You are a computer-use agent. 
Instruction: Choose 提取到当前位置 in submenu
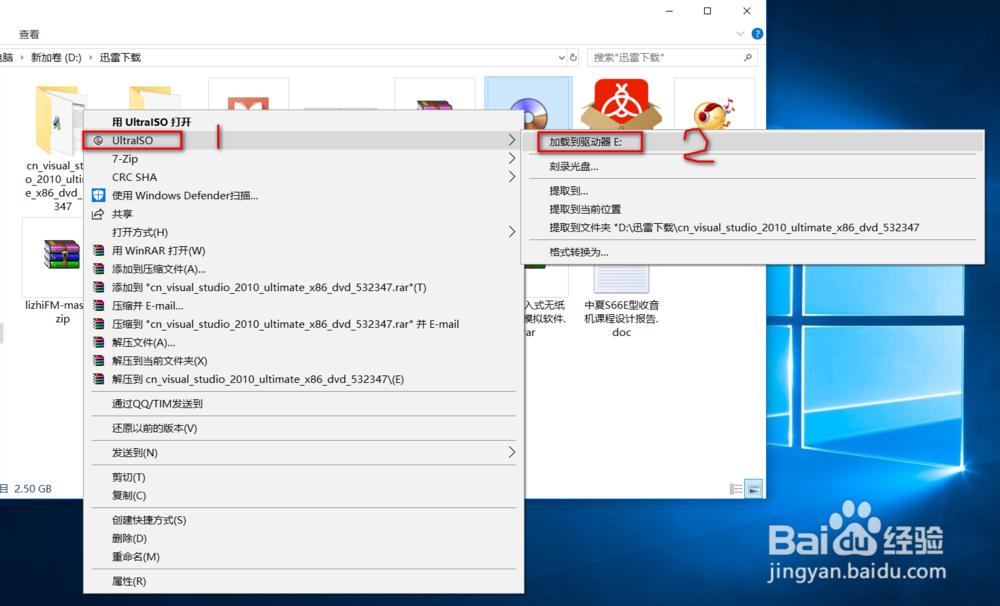(x=752, y=209)
